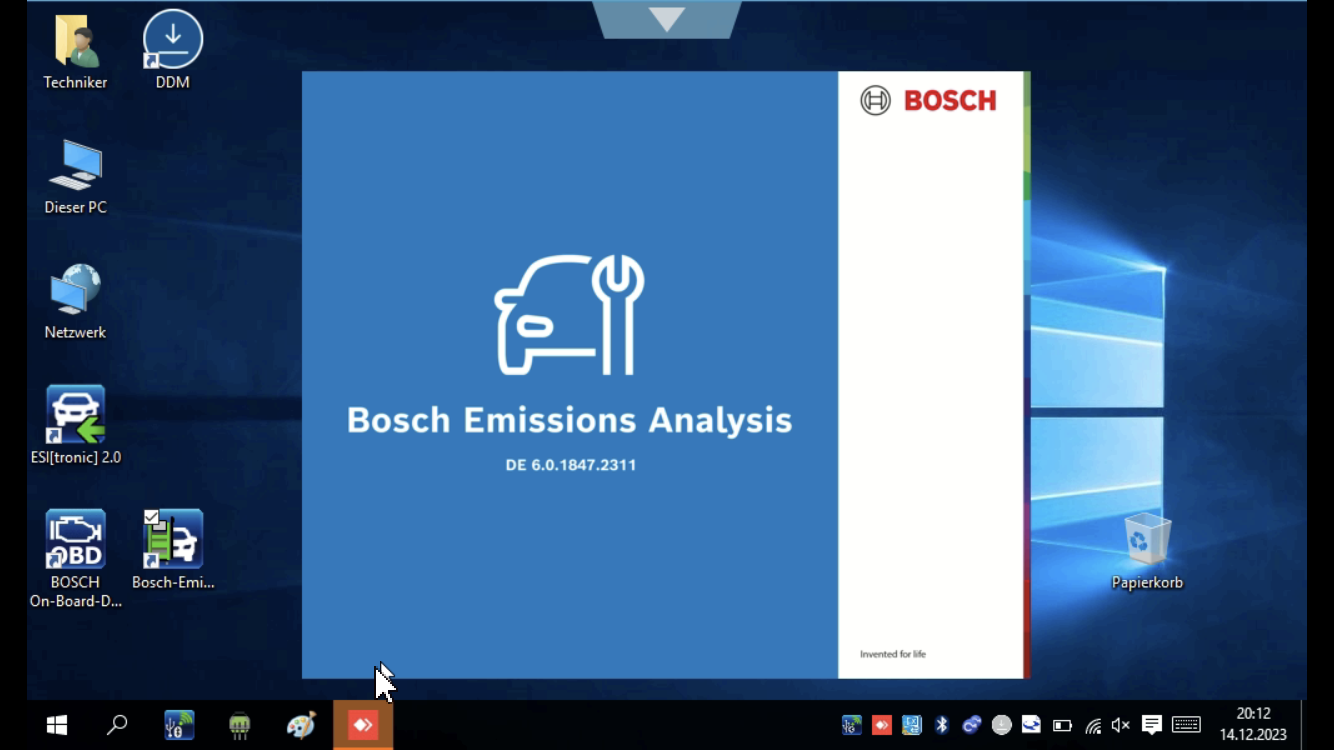Click the grey download circle tray icon
The width and height of the screenshot is (1334, 750).
coord(1001,725)
